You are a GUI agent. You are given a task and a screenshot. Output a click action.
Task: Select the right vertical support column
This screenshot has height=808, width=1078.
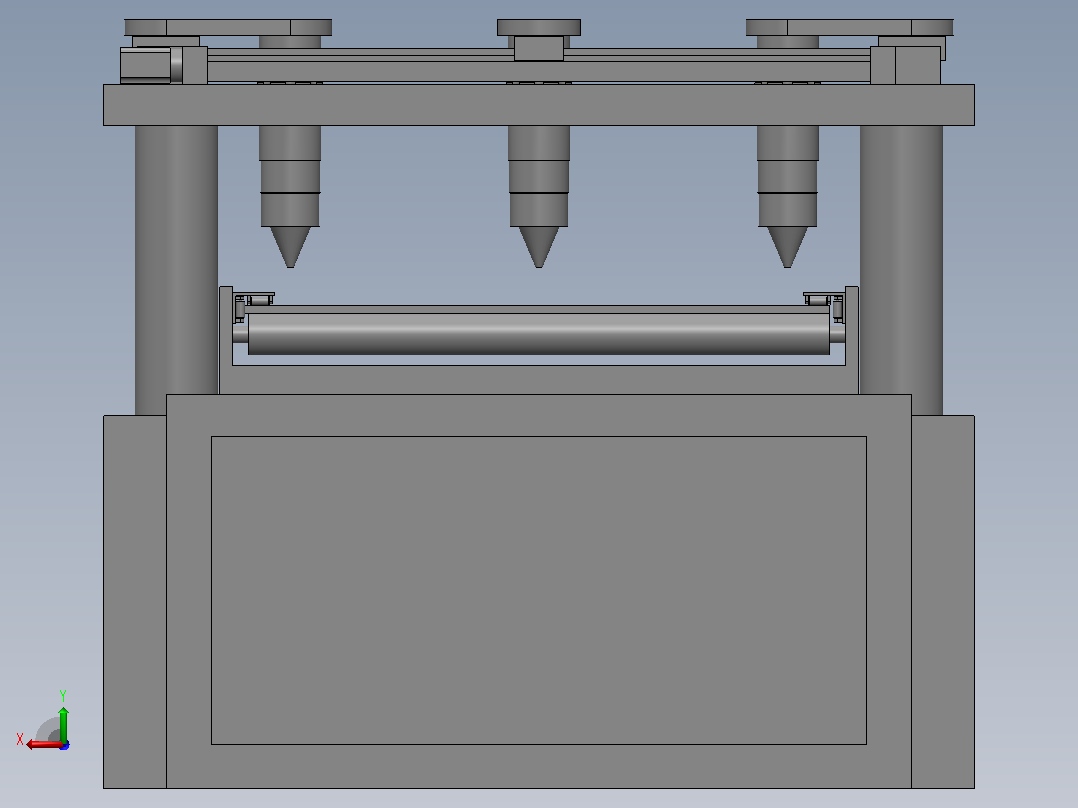[x=901, y=270]
